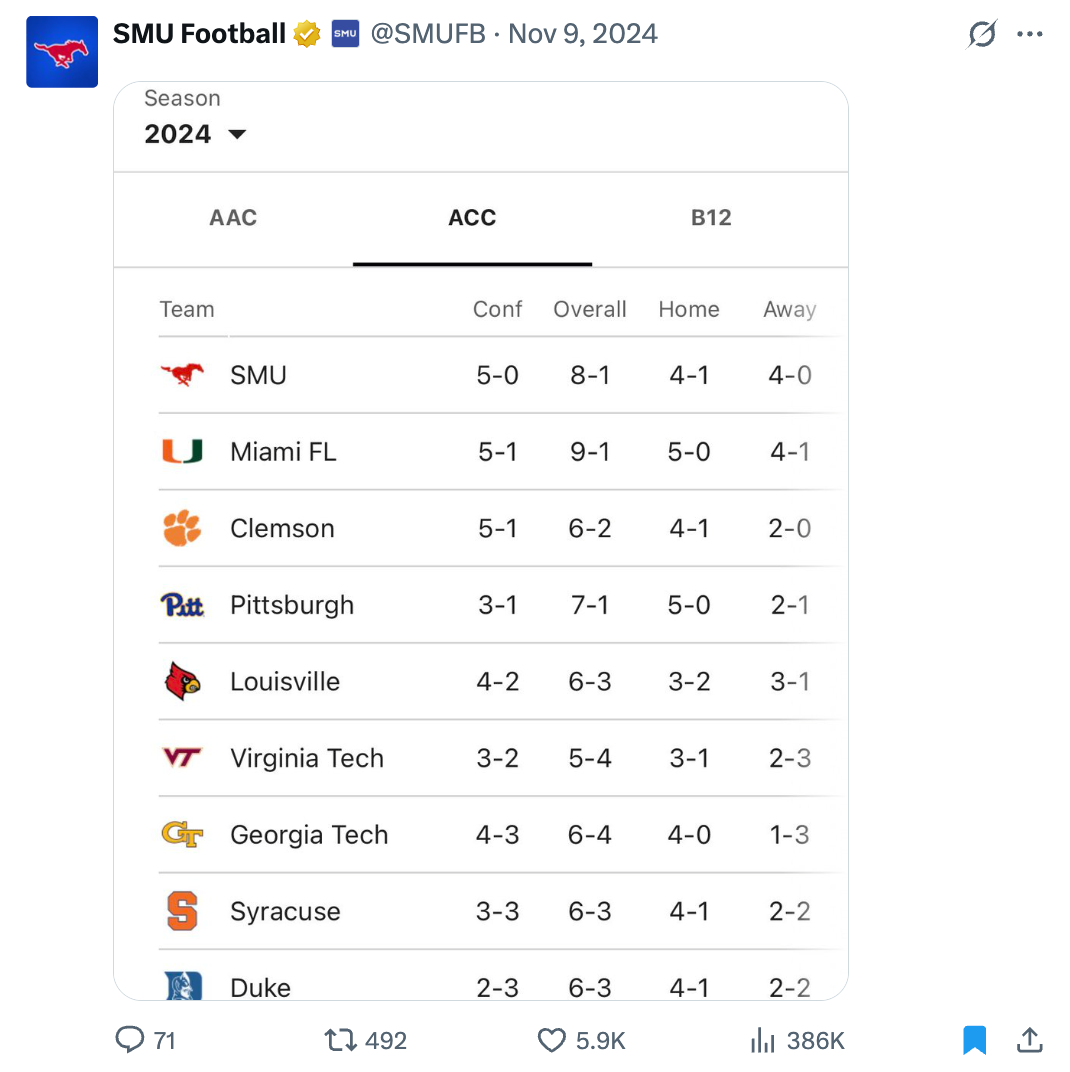Select the ACC tab

(472, 218)
